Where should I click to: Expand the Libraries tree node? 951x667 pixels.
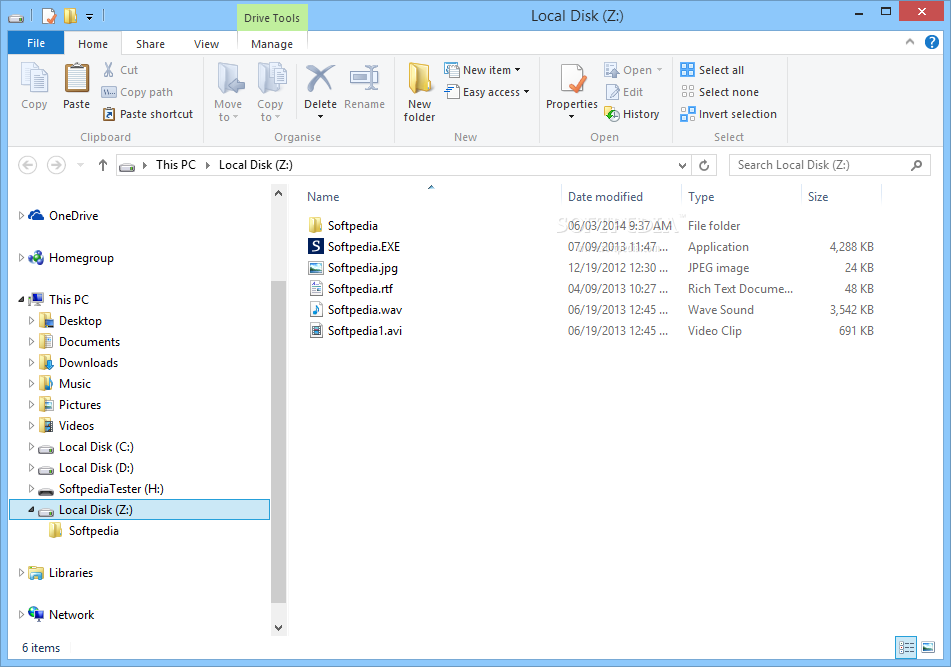(21, 572)
